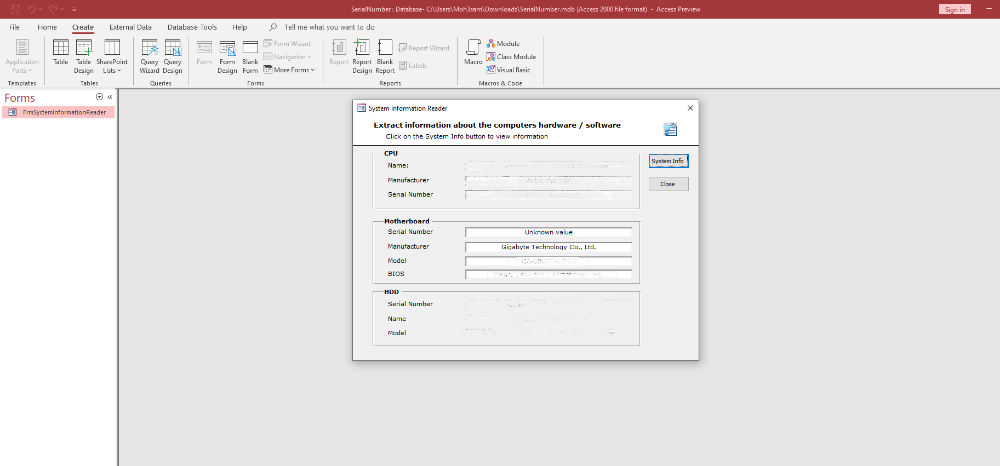The width and height of the screenshot is (1000, 466).
Task: Select FrmSystemInformationReader in the navigation pane
Action: pos(58,112)
